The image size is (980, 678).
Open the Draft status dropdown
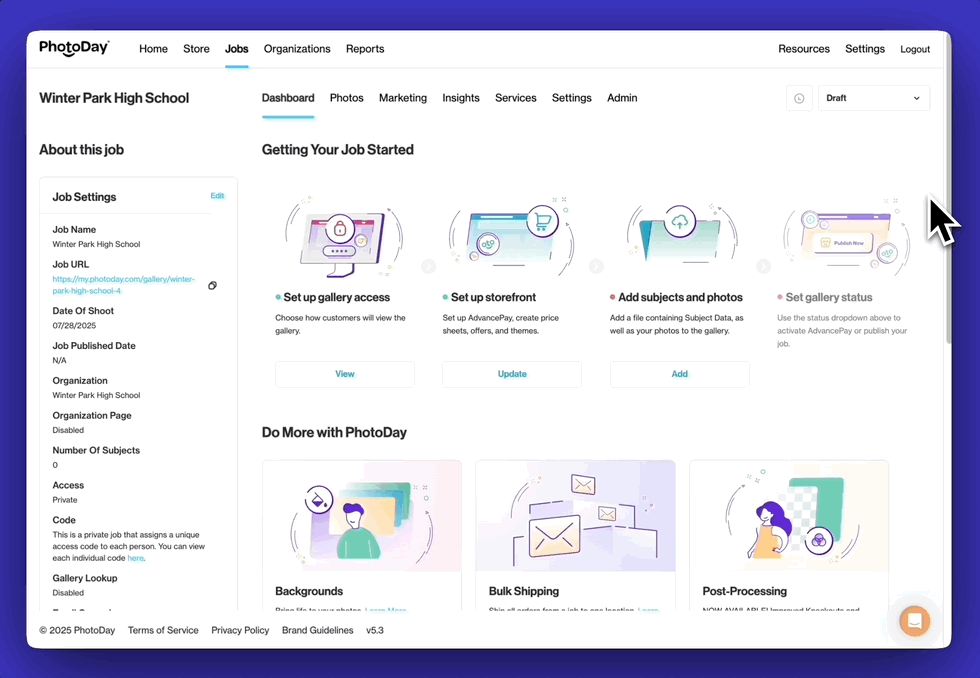pyautogui.click(x=874, y=98)
